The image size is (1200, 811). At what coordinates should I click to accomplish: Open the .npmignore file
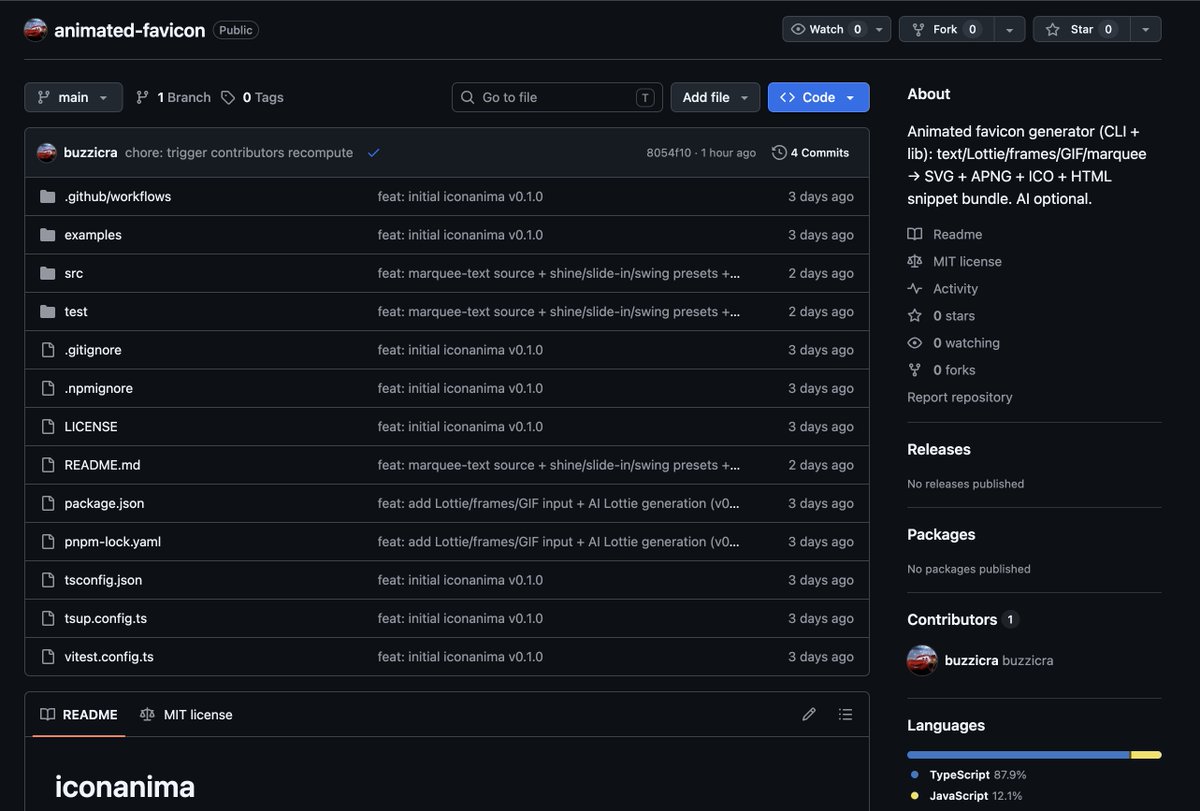99,388
